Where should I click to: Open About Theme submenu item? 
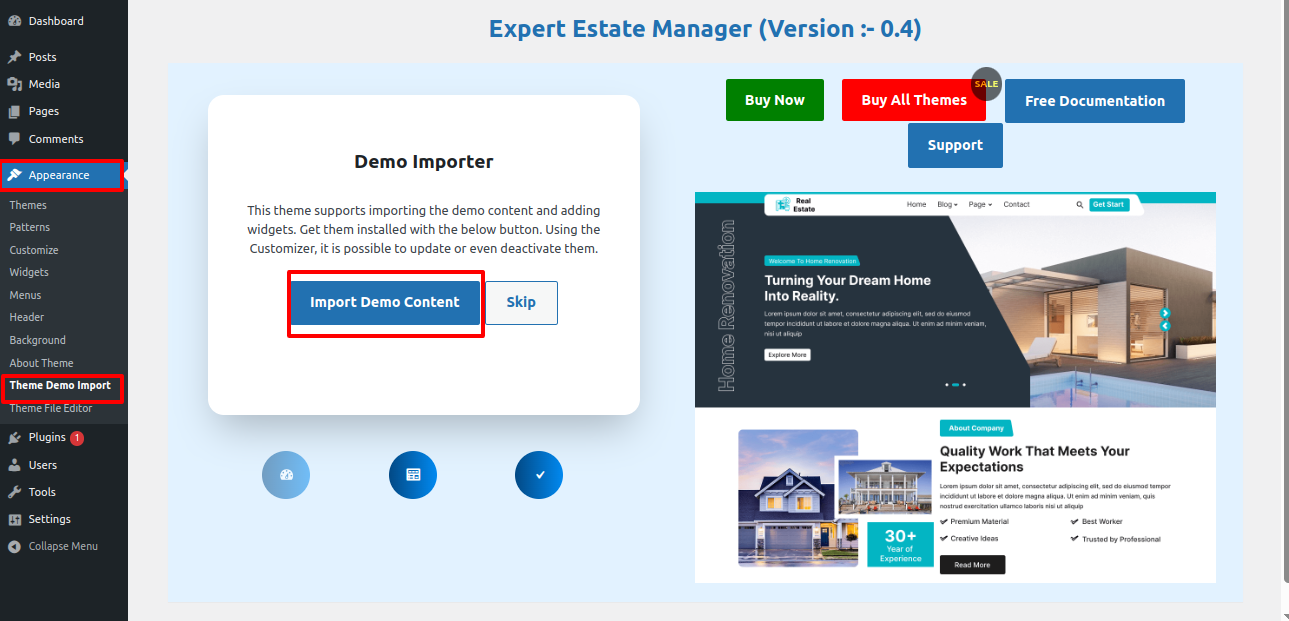[41, 363]
